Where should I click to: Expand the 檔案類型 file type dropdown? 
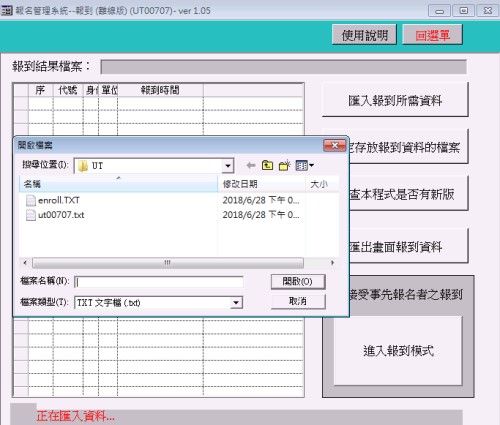(x=236, y=303)
